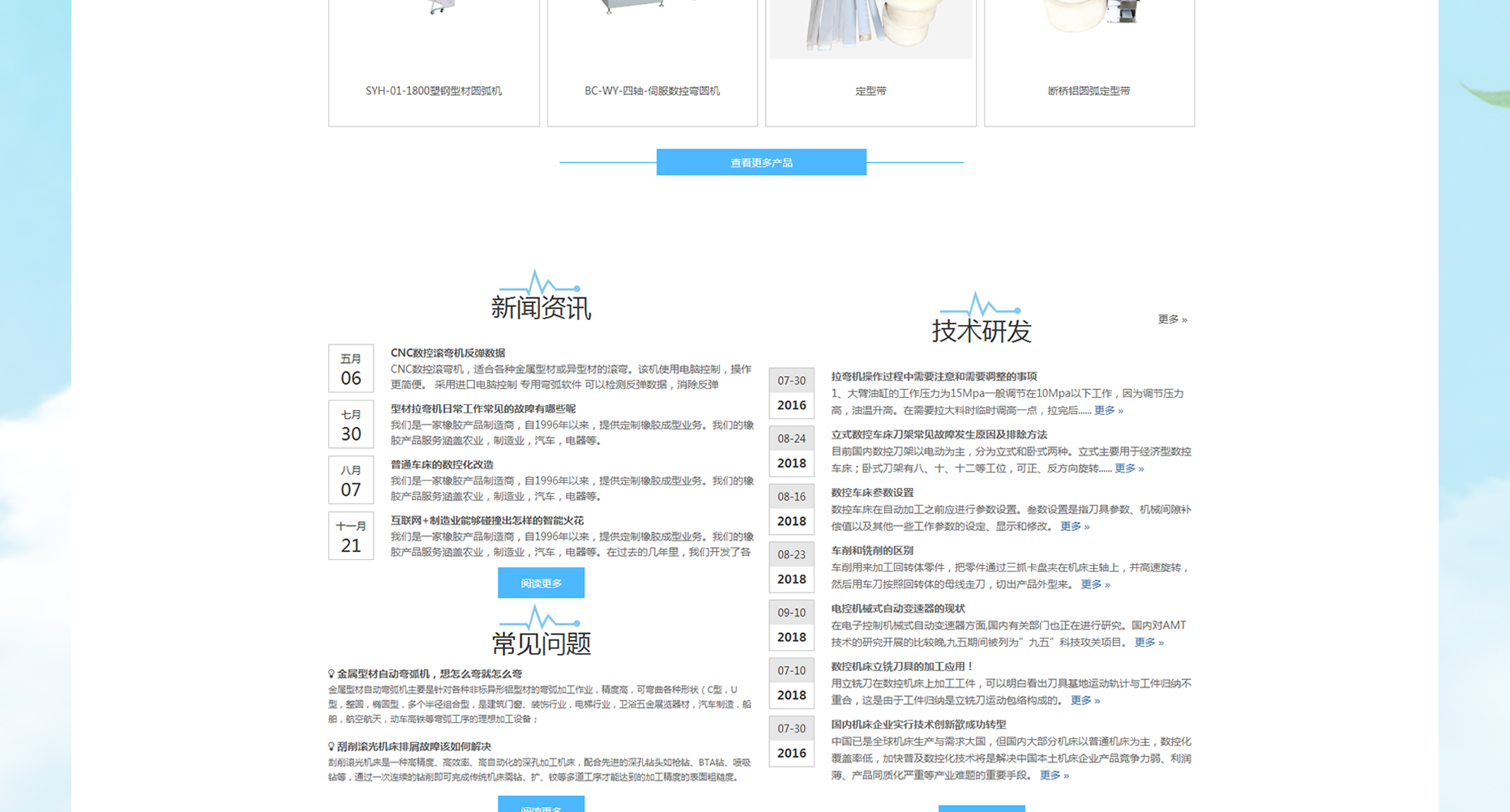Click the 五月06 date badge
Screen dimensions: 1510x812
pyautogui.click(x=350, y=368)
